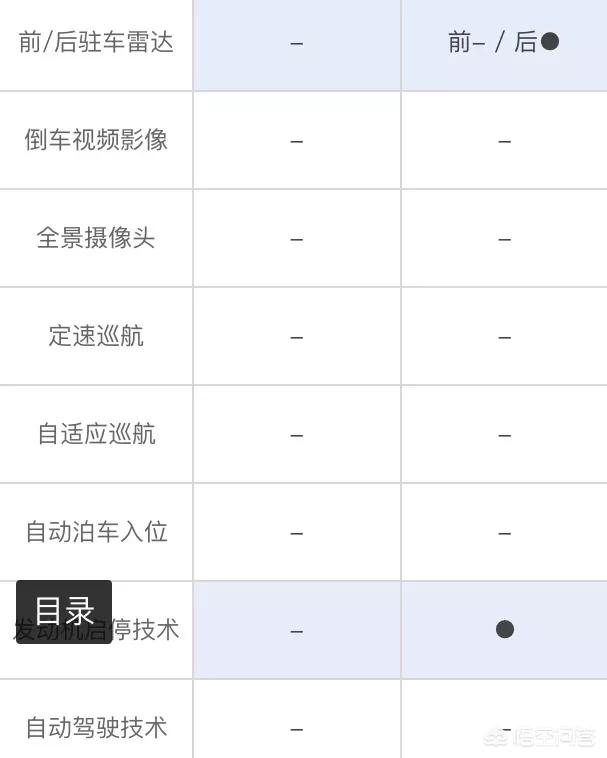Tap the 定速巡航 row label
Viewport: 607px width, 758px height.
(x=96, y=336)
